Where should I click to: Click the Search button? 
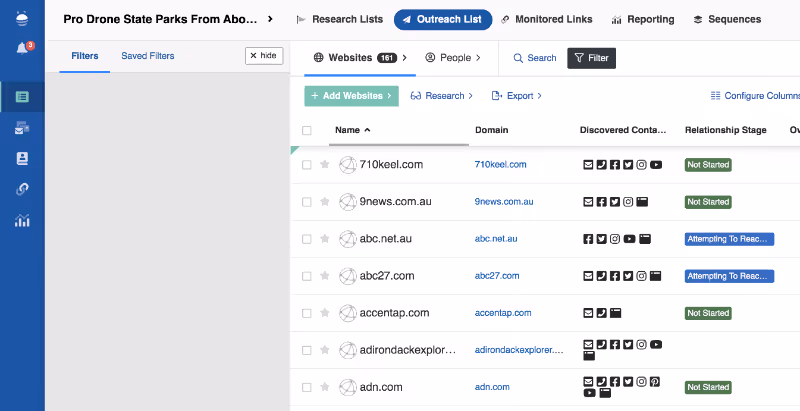535,58
